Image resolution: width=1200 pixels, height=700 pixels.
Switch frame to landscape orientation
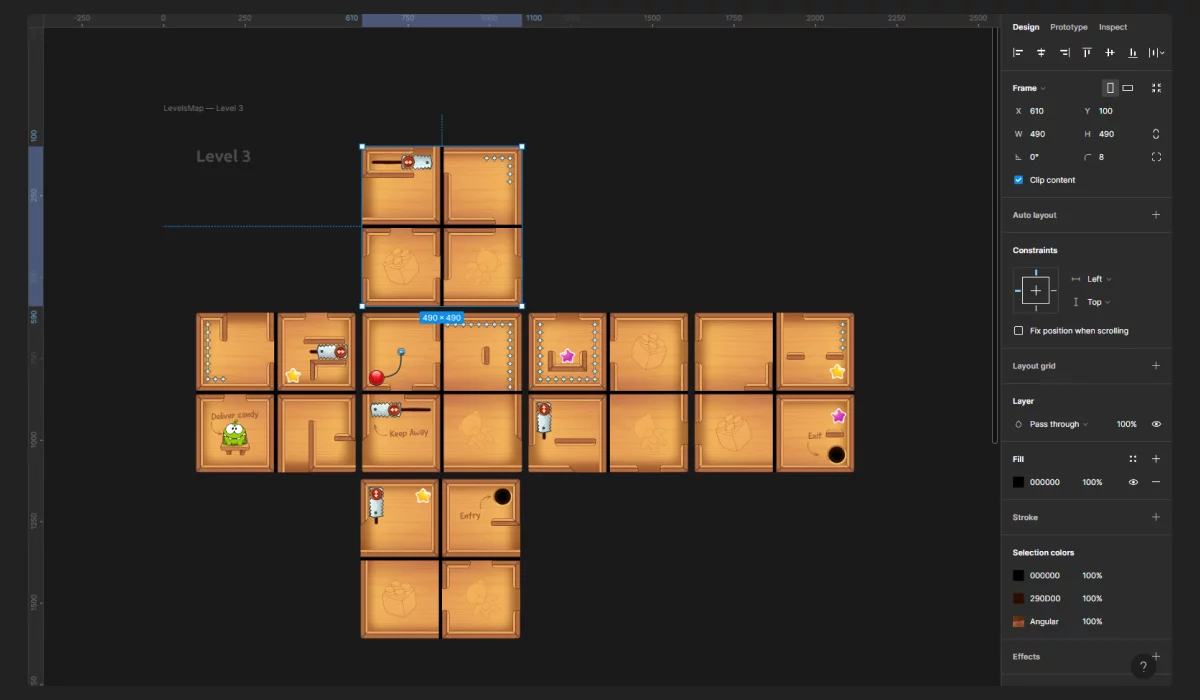pyautogui.click(x=1128, y=88)
